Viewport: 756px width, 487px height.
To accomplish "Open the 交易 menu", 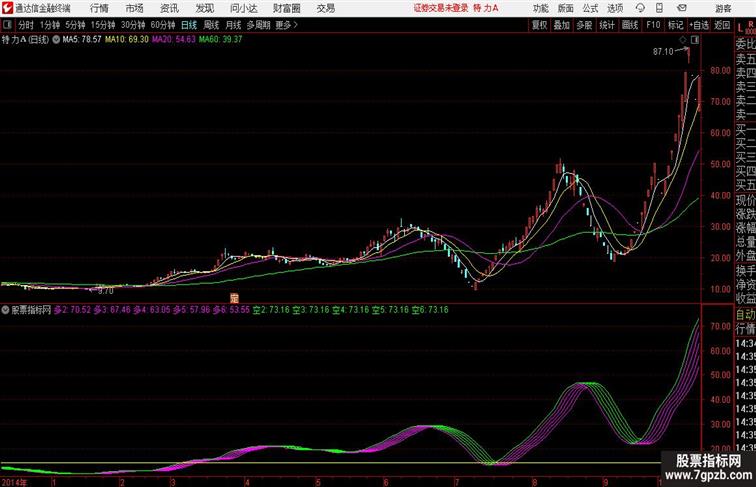I will pos(325,8).
